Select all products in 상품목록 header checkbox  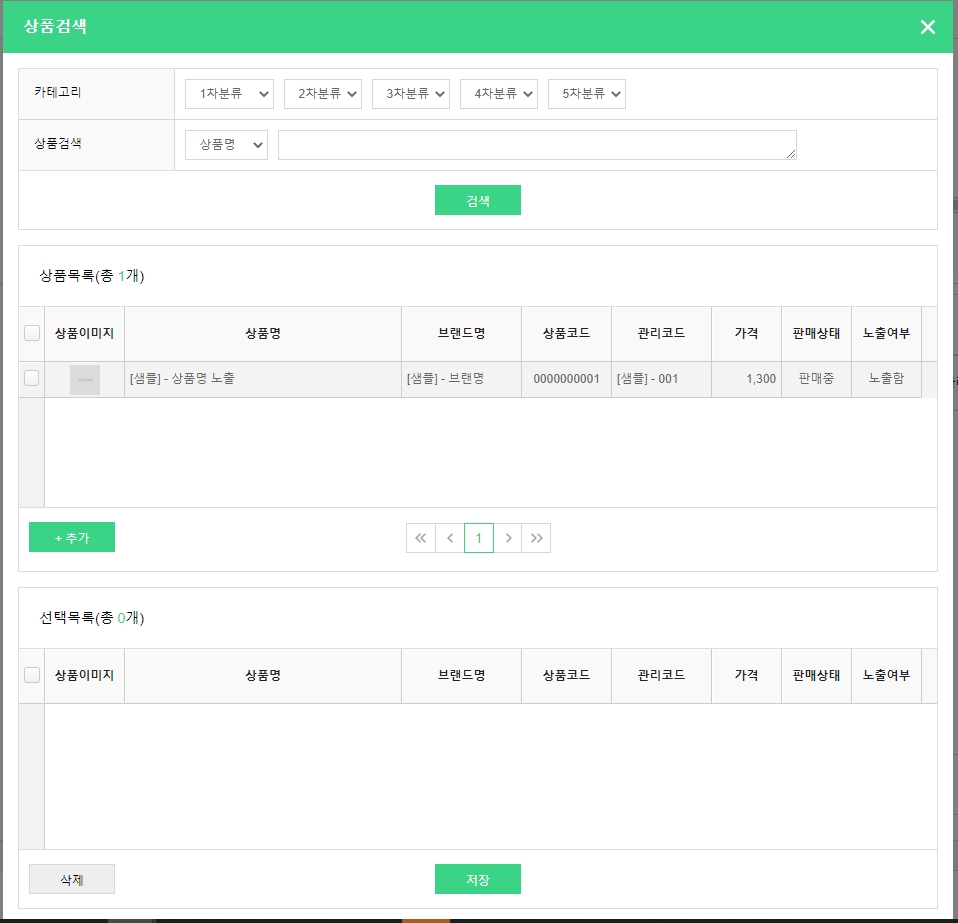pos(32,334)
